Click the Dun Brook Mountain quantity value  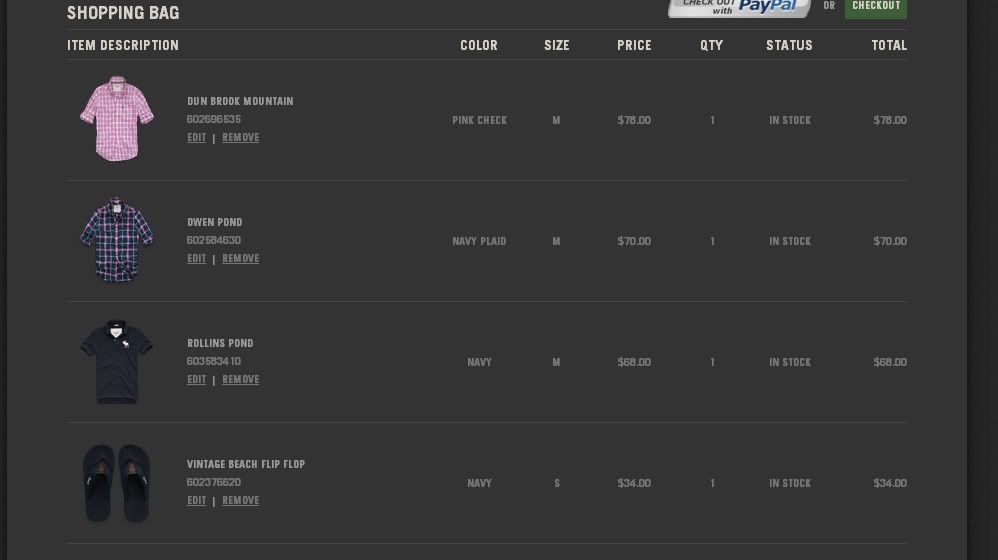712,120
